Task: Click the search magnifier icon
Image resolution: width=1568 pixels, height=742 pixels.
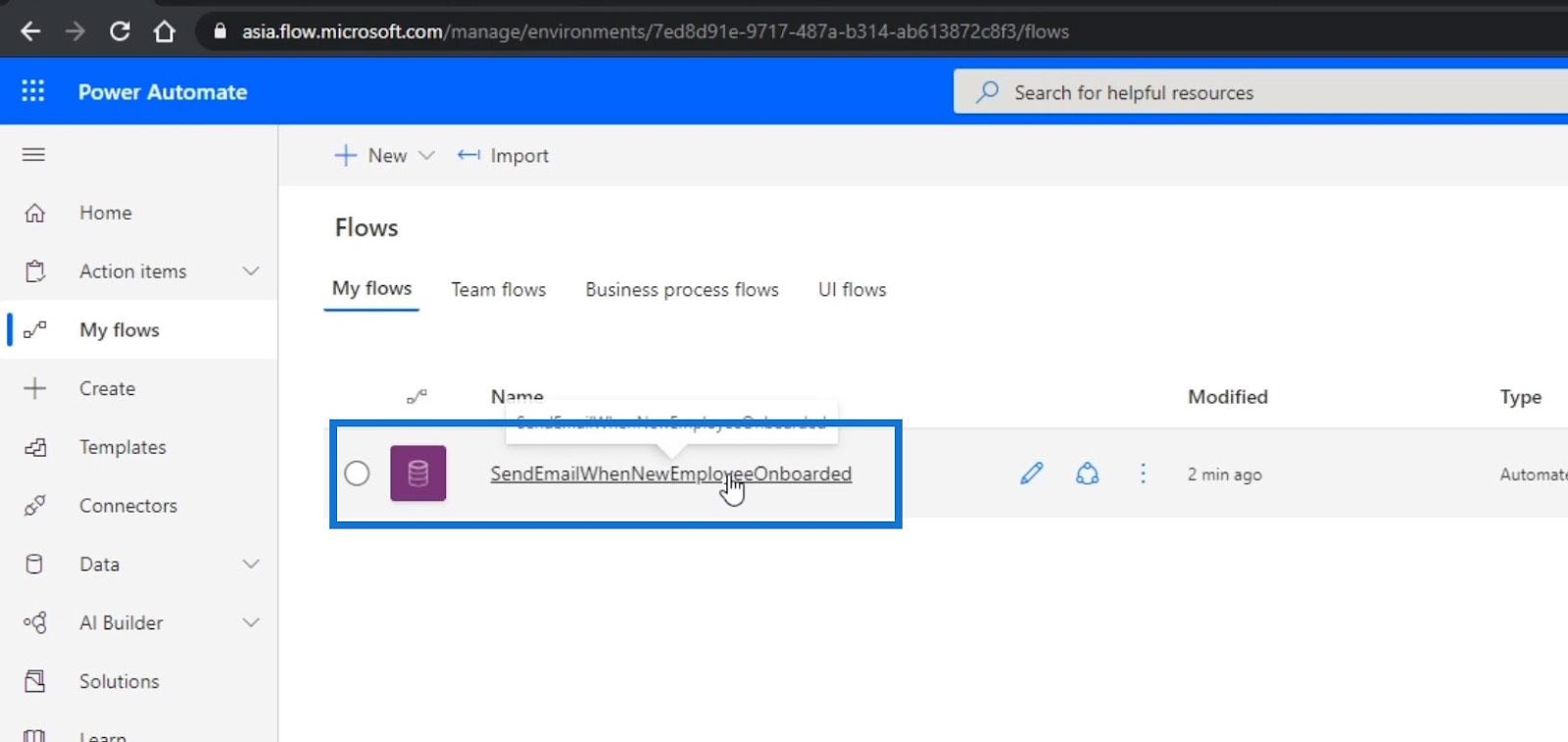Action: click(x=987, y=92)
